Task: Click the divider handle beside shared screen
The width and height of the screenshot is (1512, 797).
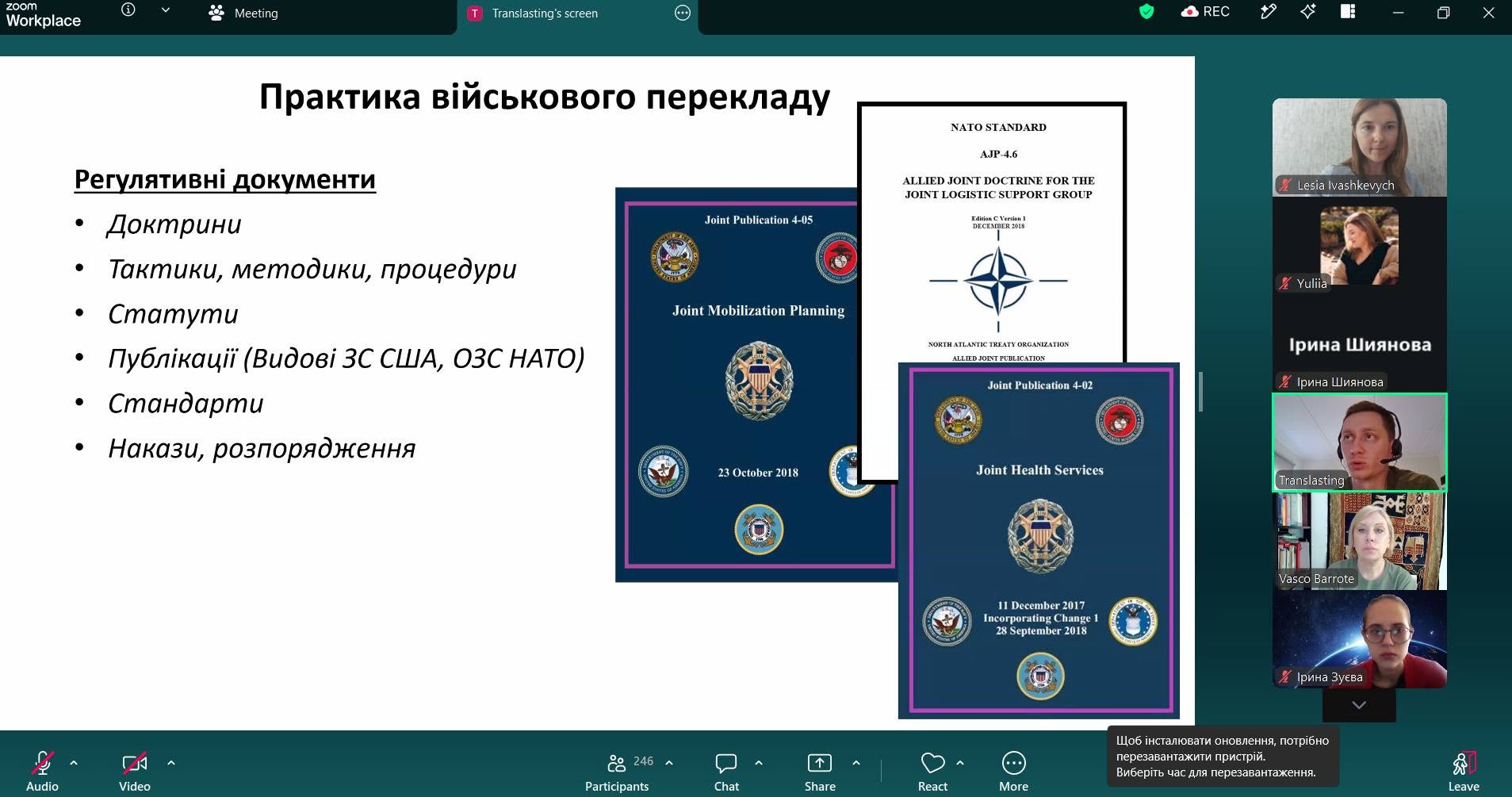Action: [x=1201, y=392]
